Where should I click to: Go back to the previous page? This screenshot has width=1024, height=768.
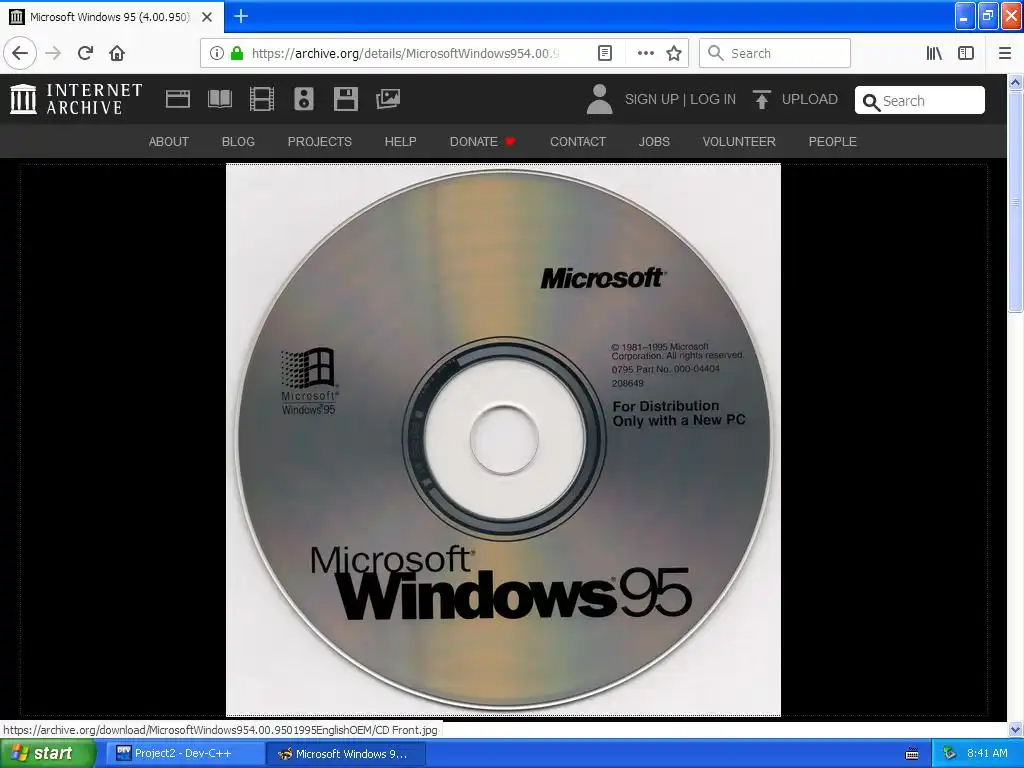20,53
